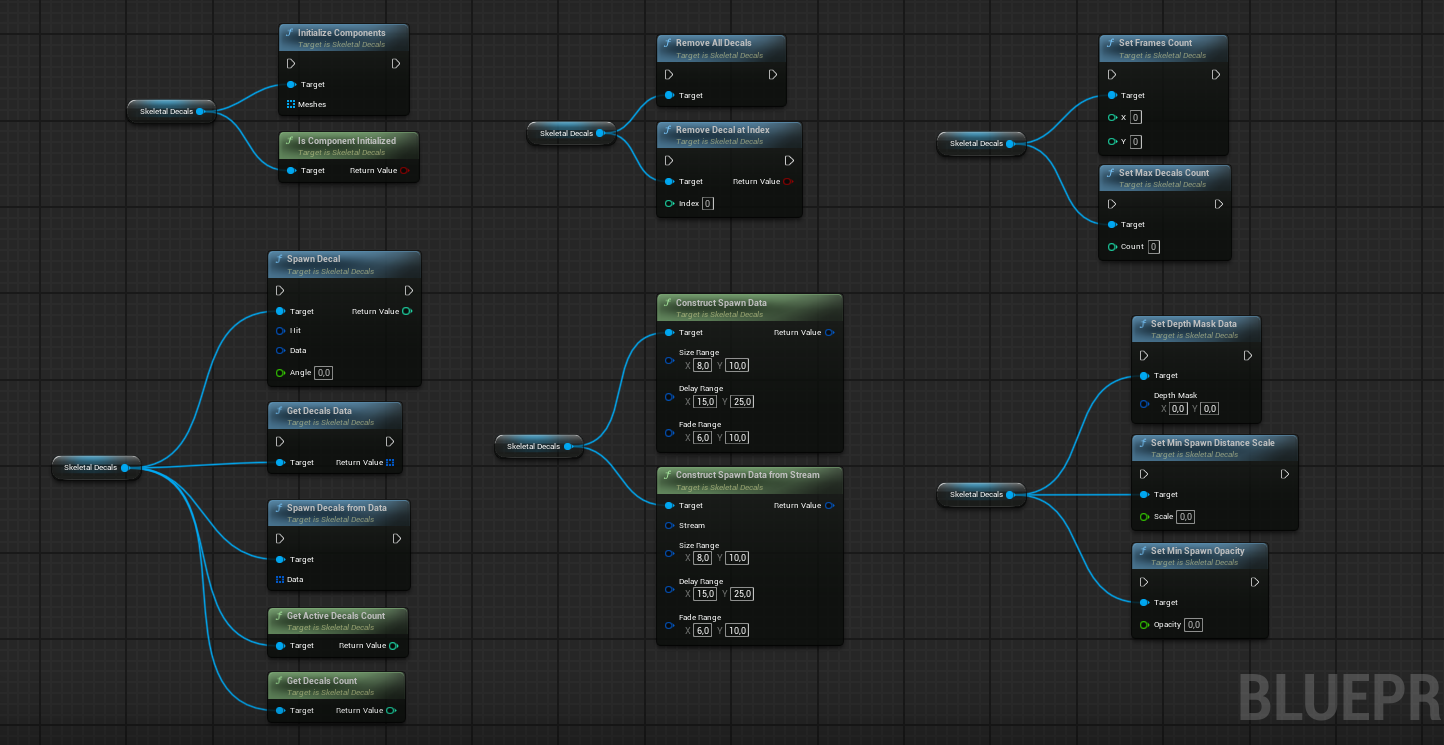1444x745 pixels.
Task: Edit the Y value on Set Frames Count
Action: [x=1136, y=141]
